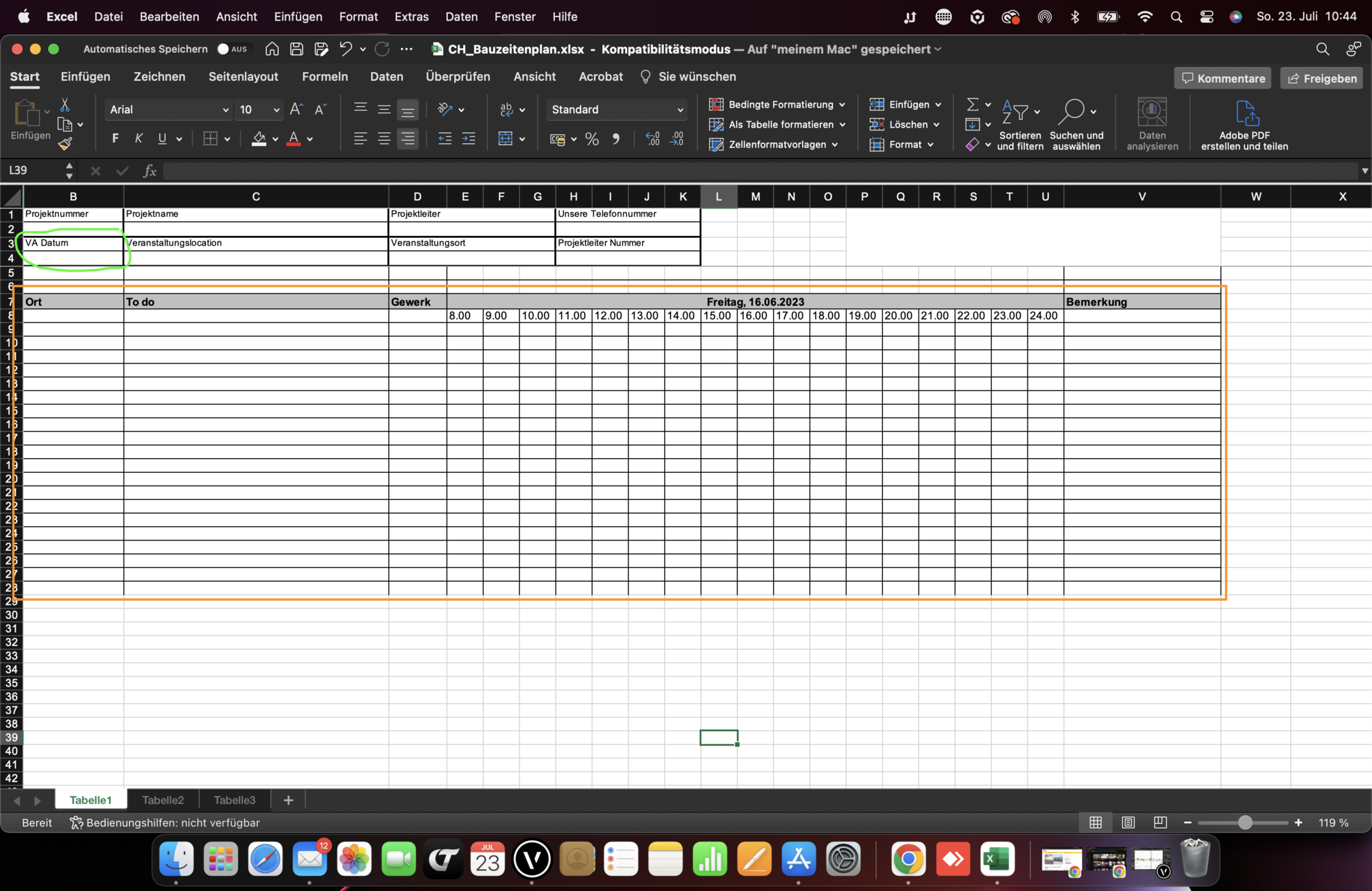Apply the fill color bucket

point(259,139)
